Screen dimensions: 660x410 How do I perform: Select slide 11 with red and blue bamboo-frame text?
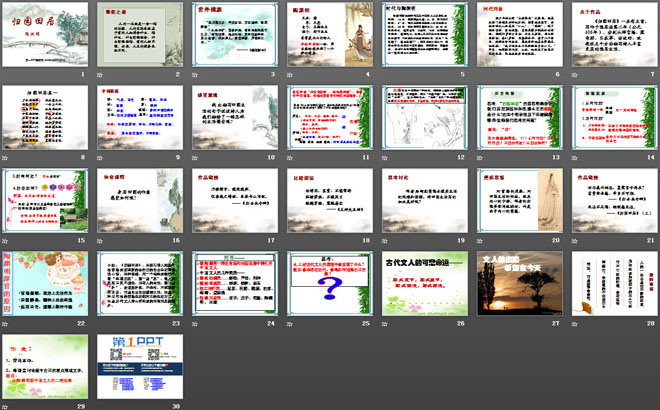pyautogui.click(x=330, y=117)
